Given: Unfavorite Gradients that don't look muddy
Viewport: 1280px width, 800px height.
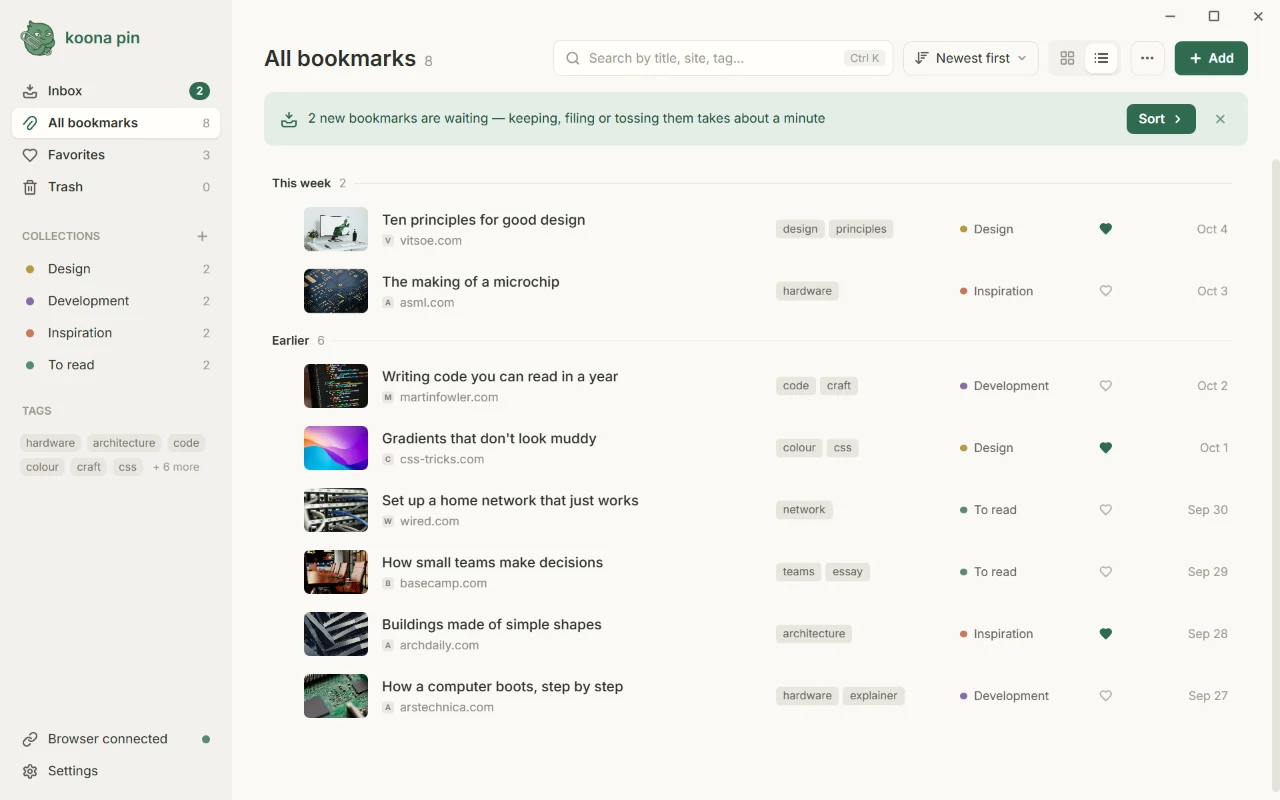Looking at the screenshot, I should coord(1105,448).
